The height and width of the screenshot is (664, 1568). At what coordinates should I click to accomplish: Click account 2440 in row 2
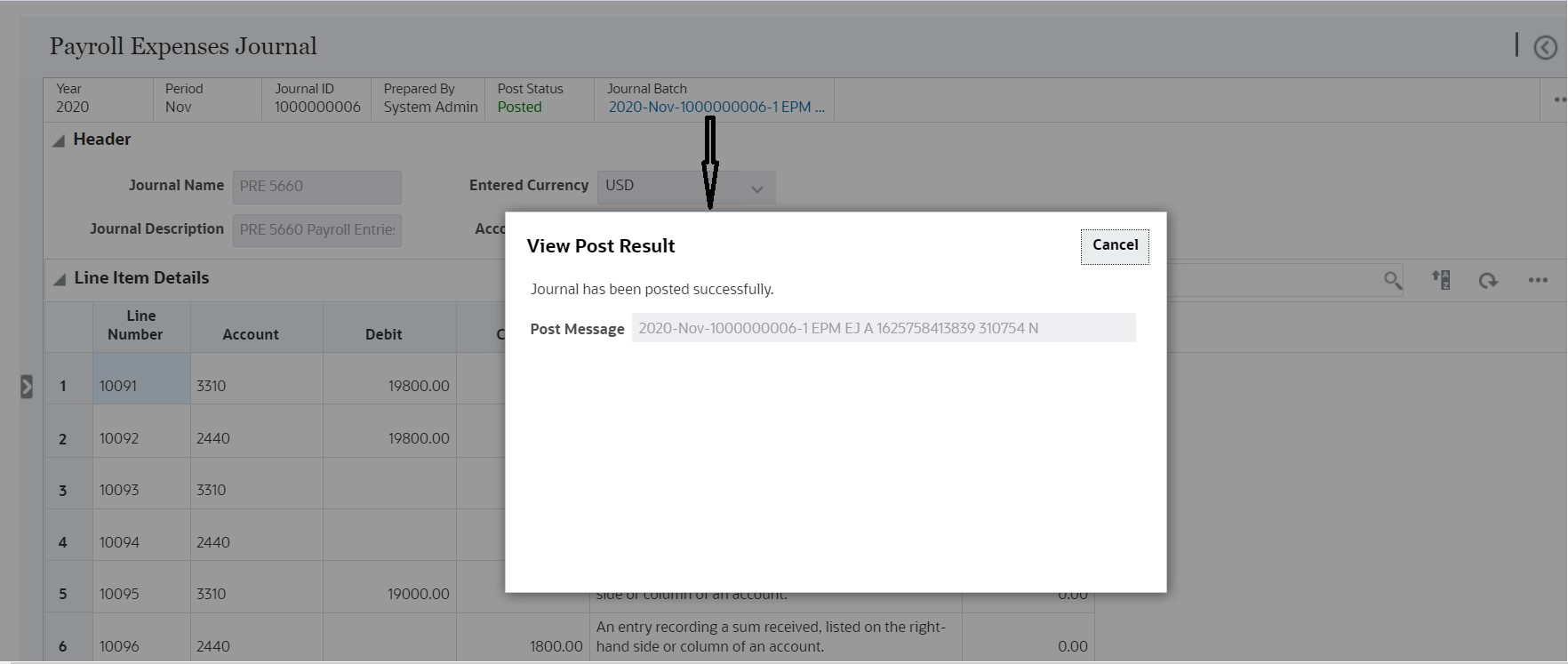256,431
